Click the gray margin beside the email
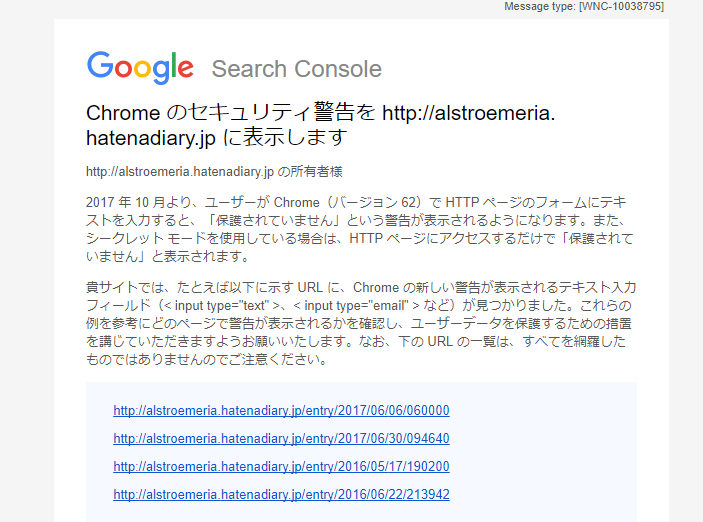The height and width of the screenshot is (522, 703). tap(27, 269)
